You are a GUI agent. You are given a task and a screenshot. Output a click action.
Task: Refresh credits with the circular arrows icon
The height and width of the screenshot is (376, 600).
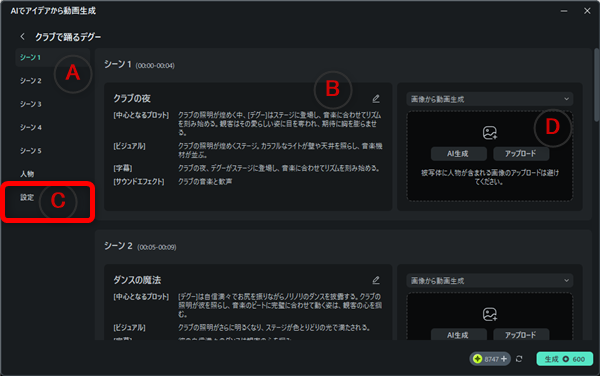(519, 359)
